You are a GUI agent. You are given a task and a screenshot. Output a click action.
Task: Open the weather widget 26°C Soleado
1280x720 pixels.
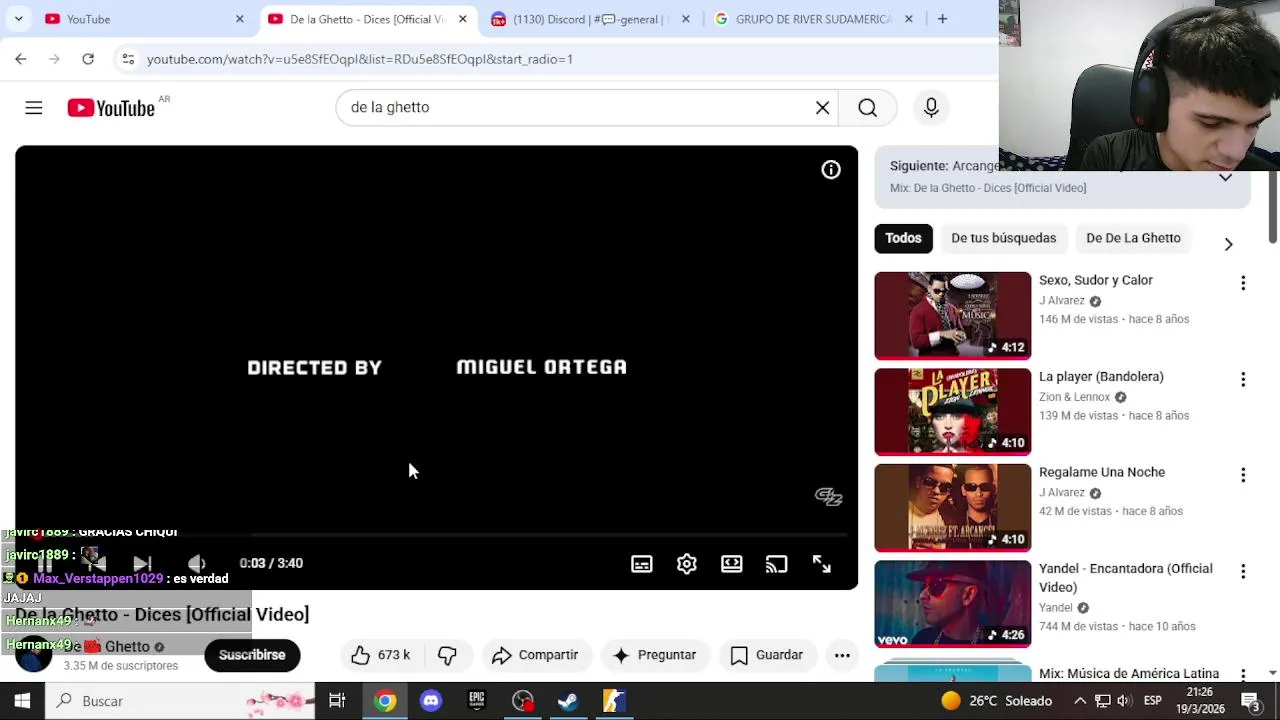pyautogui.click(x=996, y=701)
